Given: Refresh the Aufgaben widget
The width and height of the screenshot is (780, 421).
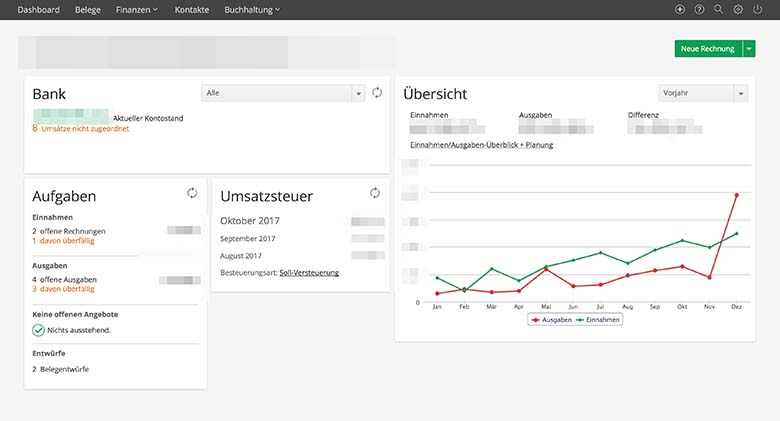Looking at the screenshot, I should 192,193.
